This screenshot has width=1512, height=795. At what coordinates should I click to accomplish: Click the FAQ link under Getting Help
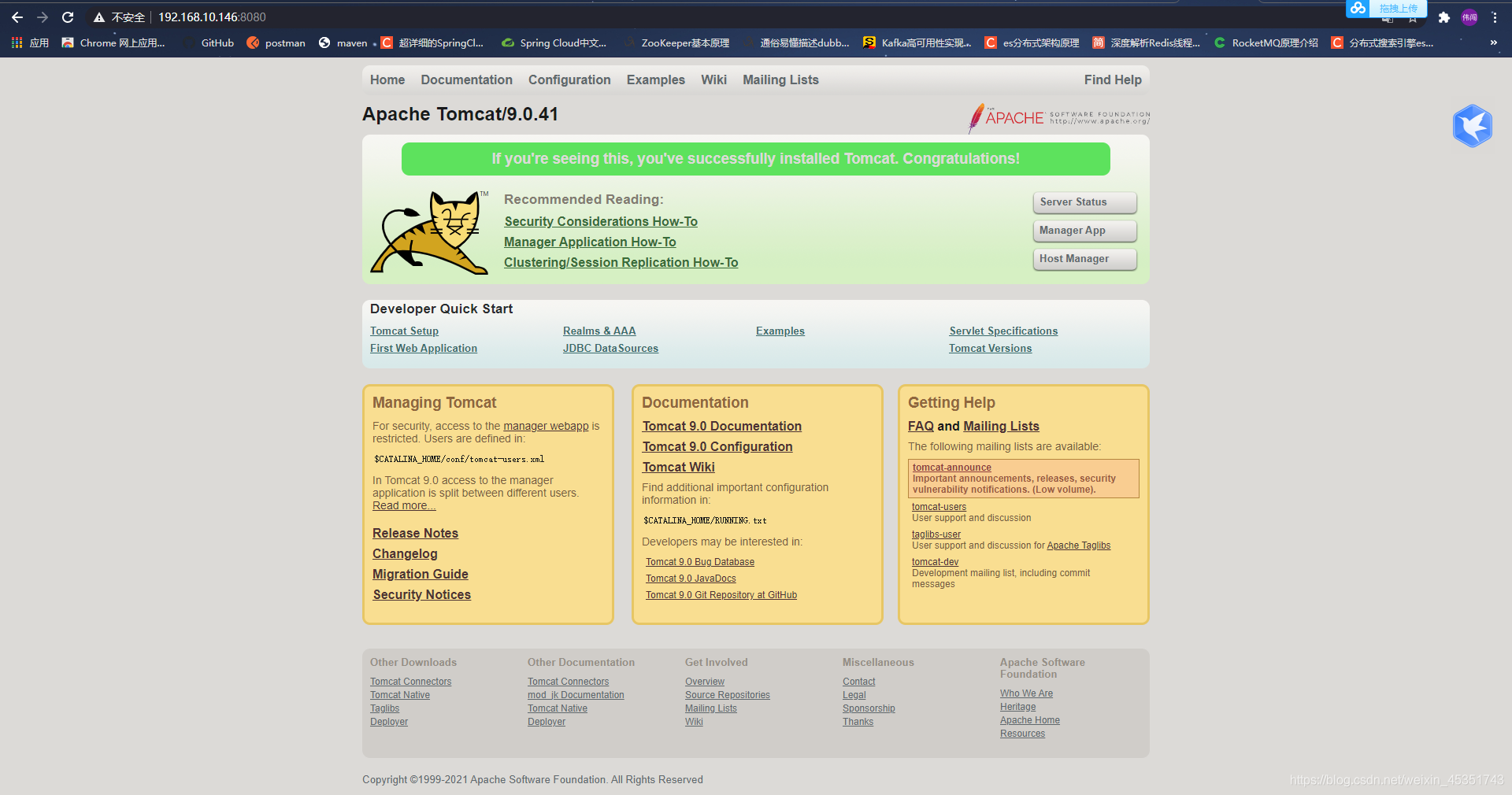coord(921,427)
